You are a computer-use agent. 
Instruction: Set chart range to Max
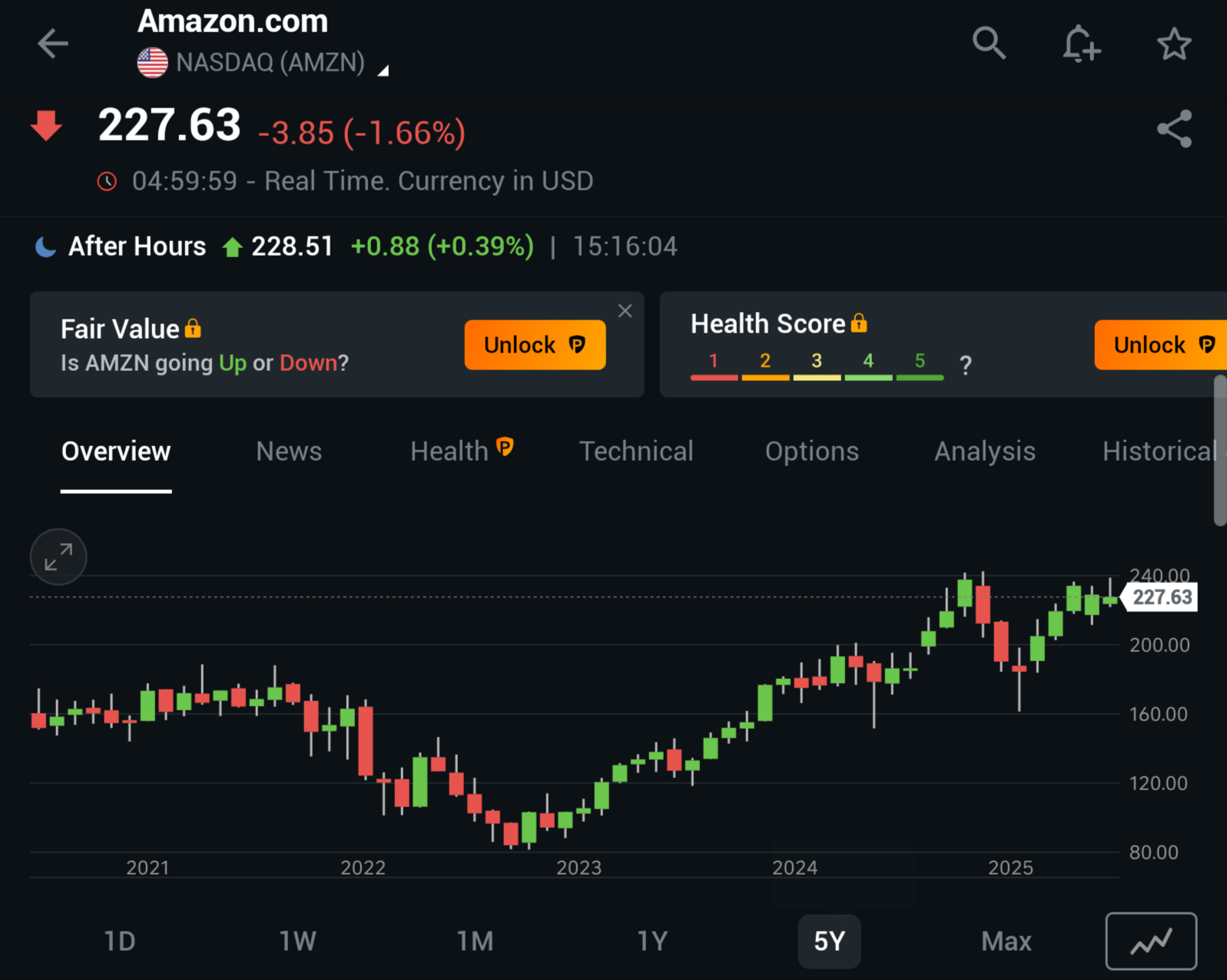1006,942
